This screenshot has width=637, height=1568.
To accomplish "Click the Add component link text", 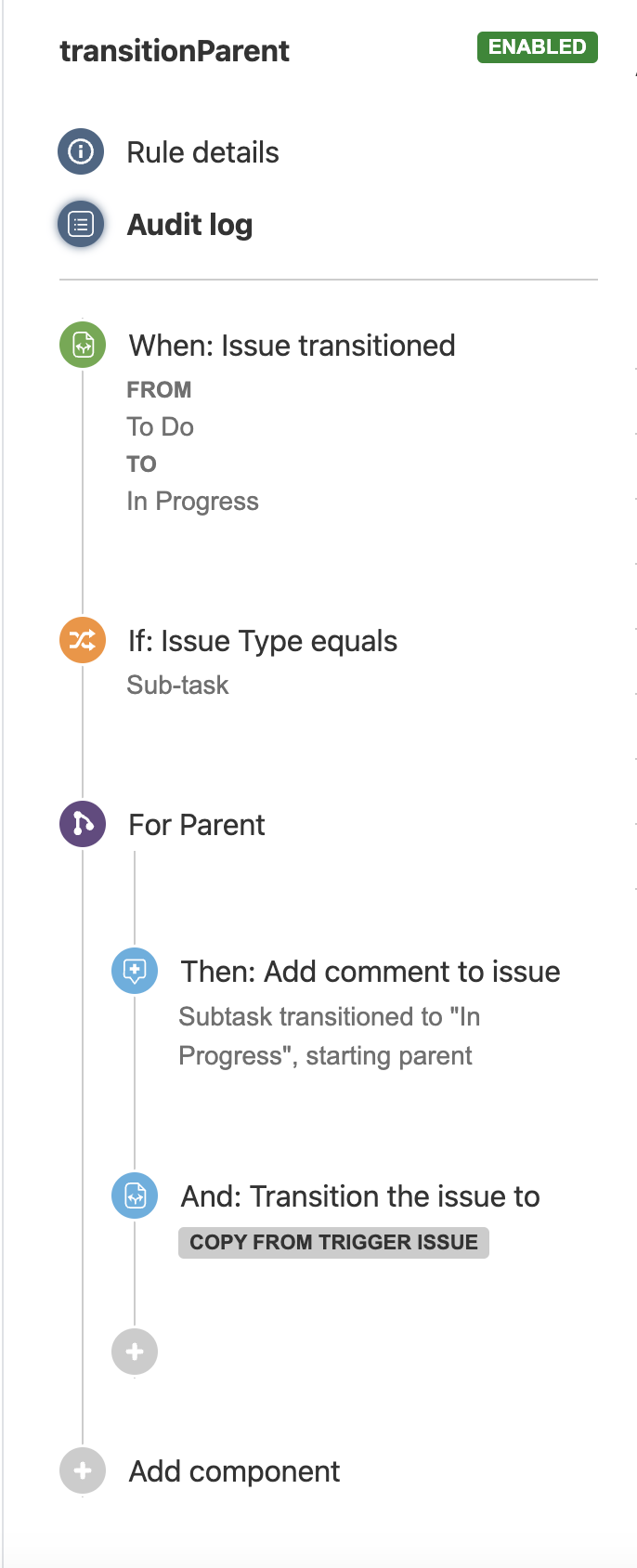I will coord(234,1471).
